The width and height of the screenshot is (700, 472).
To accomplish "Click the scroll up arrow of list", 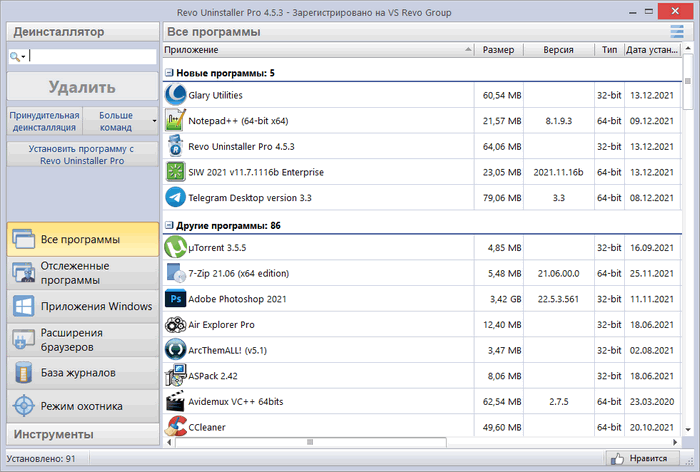I will (688, 48).
